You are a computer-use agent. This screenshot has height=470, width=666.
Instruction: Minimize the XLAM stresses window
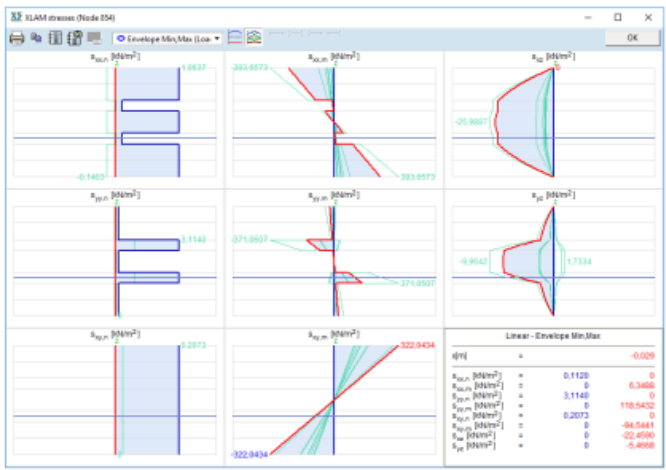590,15
